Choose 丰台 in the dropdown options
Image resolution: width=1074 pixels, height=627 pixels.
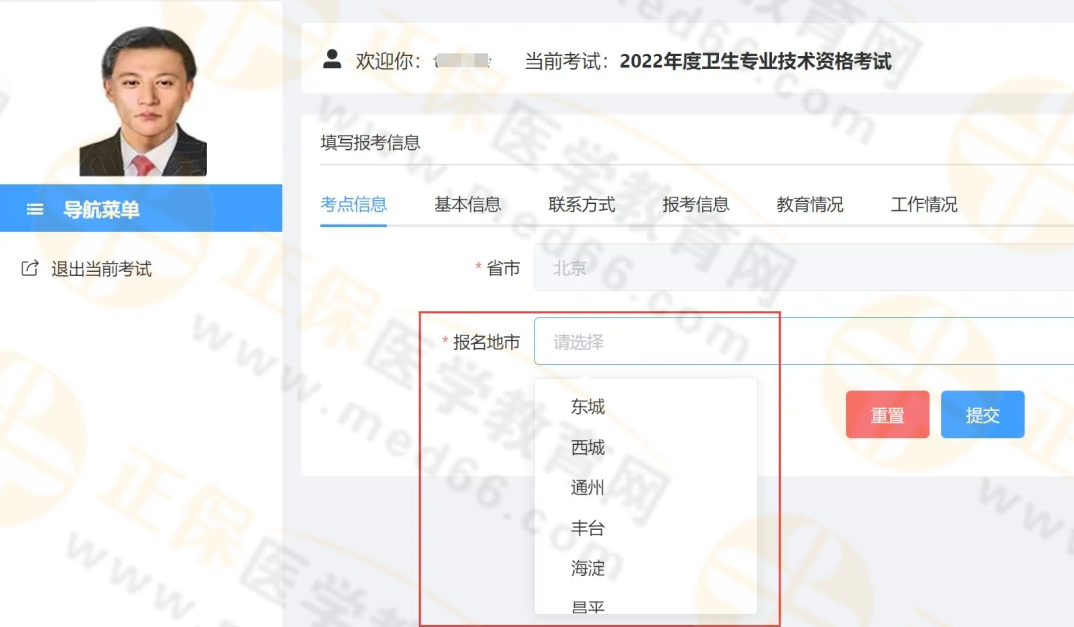585,528
